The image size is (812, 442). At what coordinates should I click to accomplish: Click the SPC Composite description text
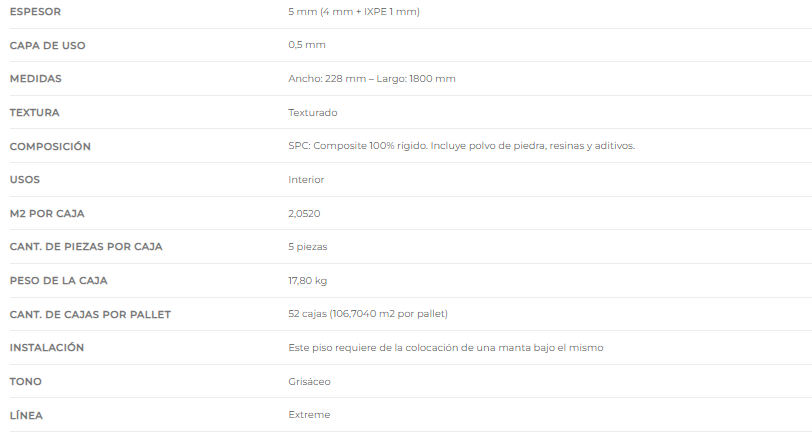pos(461,146)
